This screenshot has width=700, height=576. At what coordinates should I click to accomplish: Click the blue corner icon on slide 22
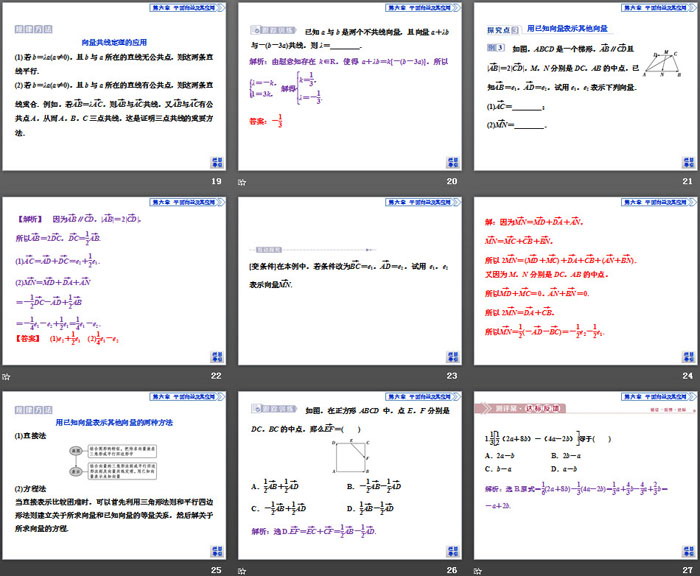coord(217,357)
